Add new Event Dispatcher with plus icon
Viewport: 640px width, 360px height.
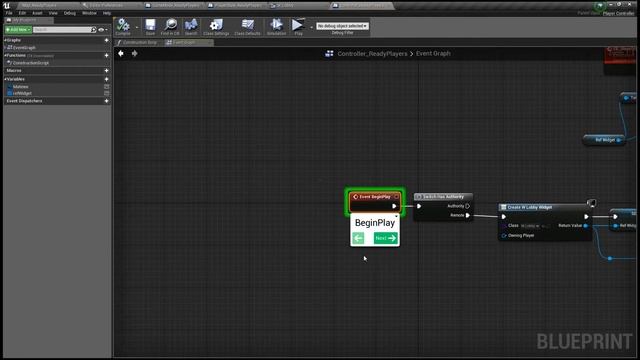pos(107,101)
